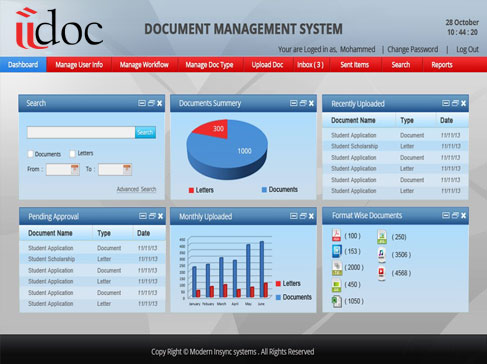Image resolution: width=487 pixels, height=364 pixels.
Task: Click the ZIP archive icon with 2000 count
Action: coord(337,268)
